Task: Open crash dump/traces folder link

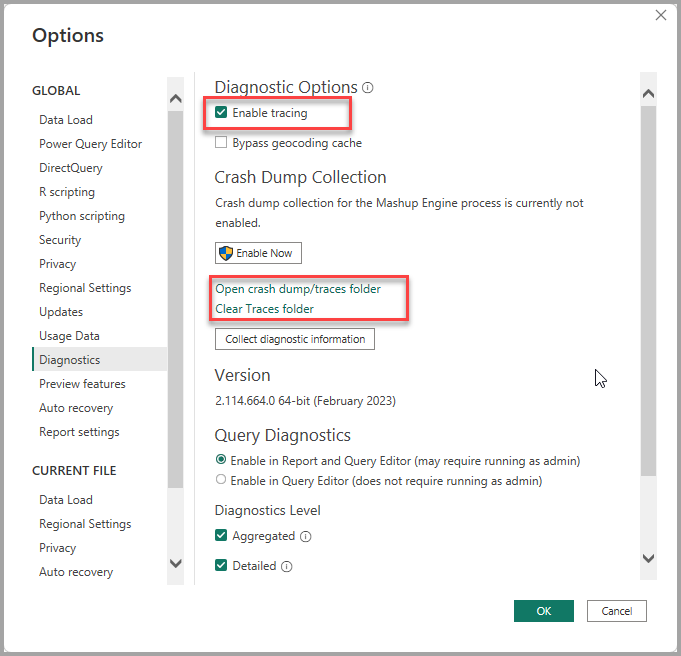Action: [x=298, y=289]
